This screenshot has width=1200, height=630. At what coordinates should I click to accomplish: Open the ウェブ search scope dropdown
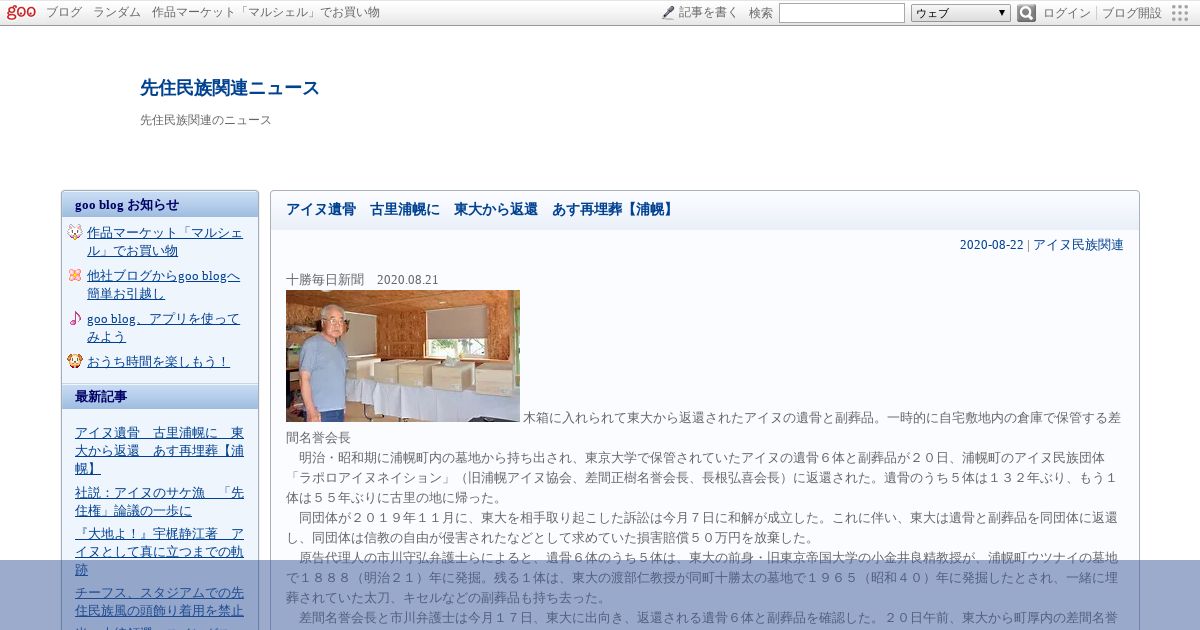tap(961, 13)
